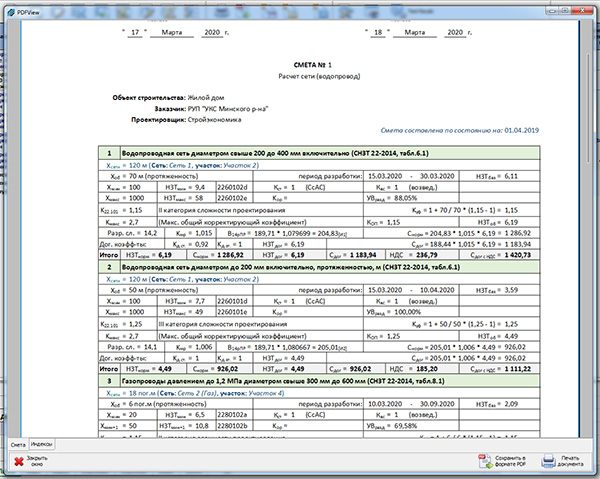Click code 2260101e
The width and height of the screenshot is (600, 479).
point(233,312)
